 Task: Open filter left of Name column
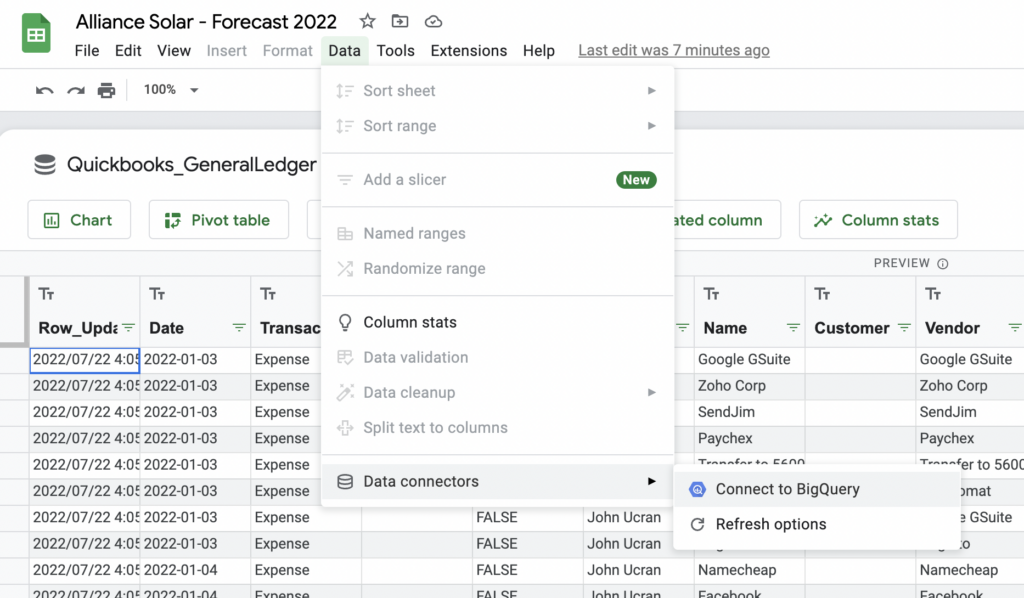click(x=682, y=328)
